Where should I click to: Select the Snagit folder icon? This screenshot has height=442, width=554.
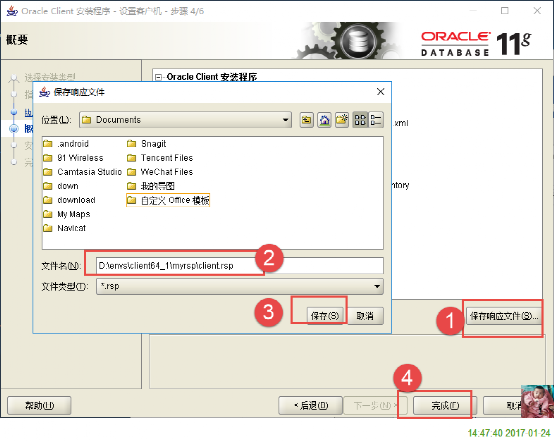click(131, 144)
